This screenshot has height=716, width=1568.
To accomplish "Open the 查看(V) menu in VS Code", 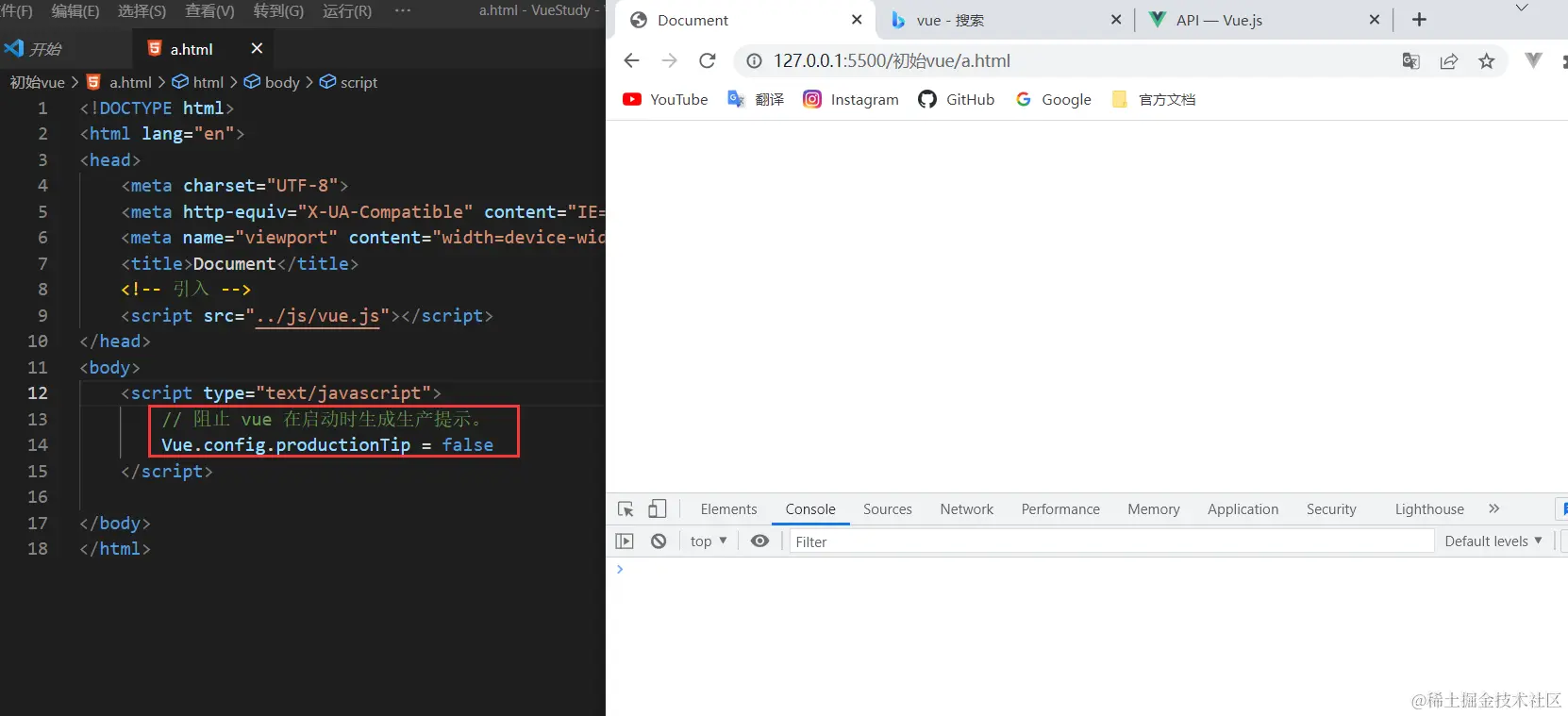I will 209,11.
